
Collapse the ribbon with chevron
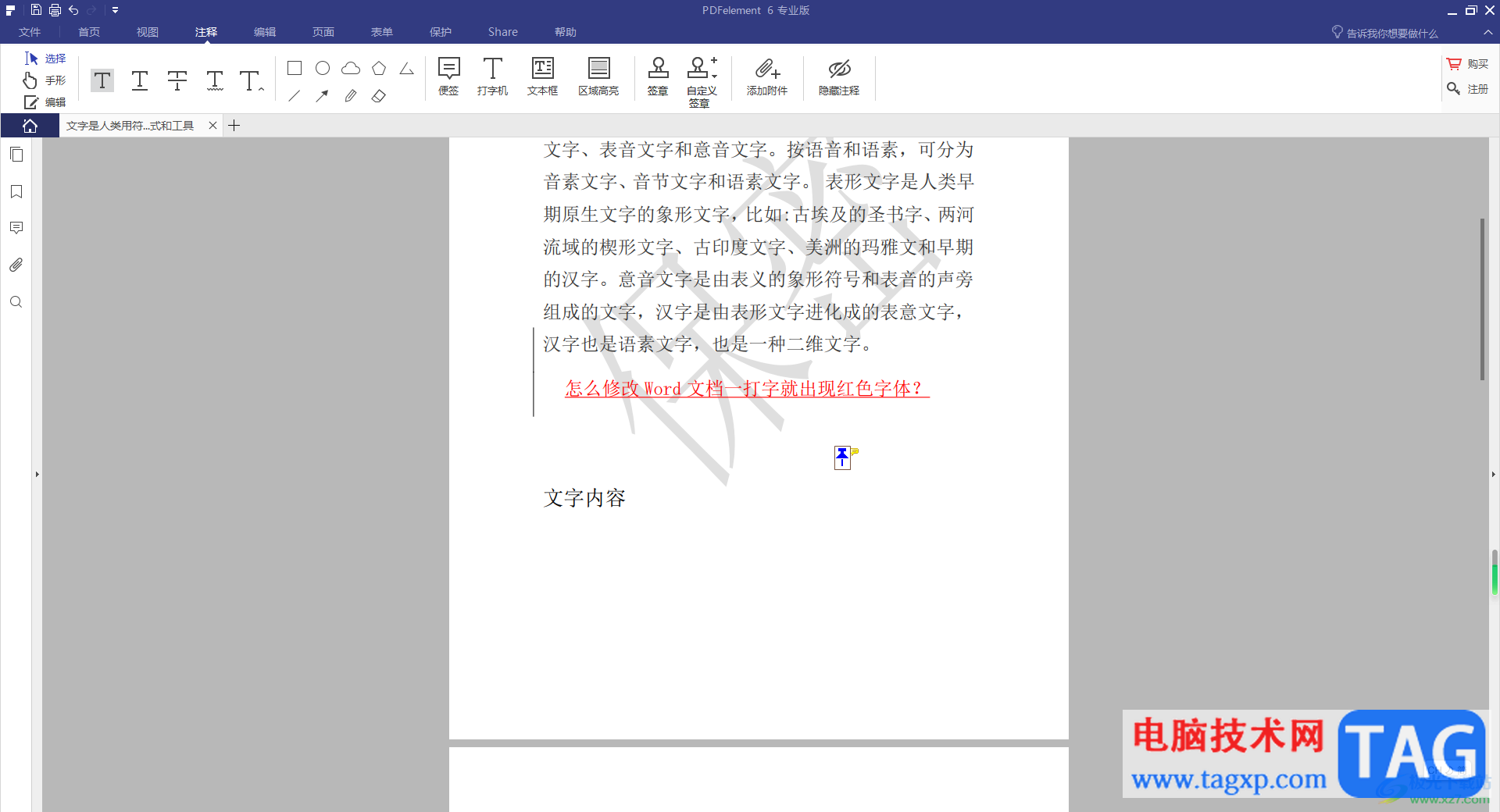click(x=1487, y=33)
